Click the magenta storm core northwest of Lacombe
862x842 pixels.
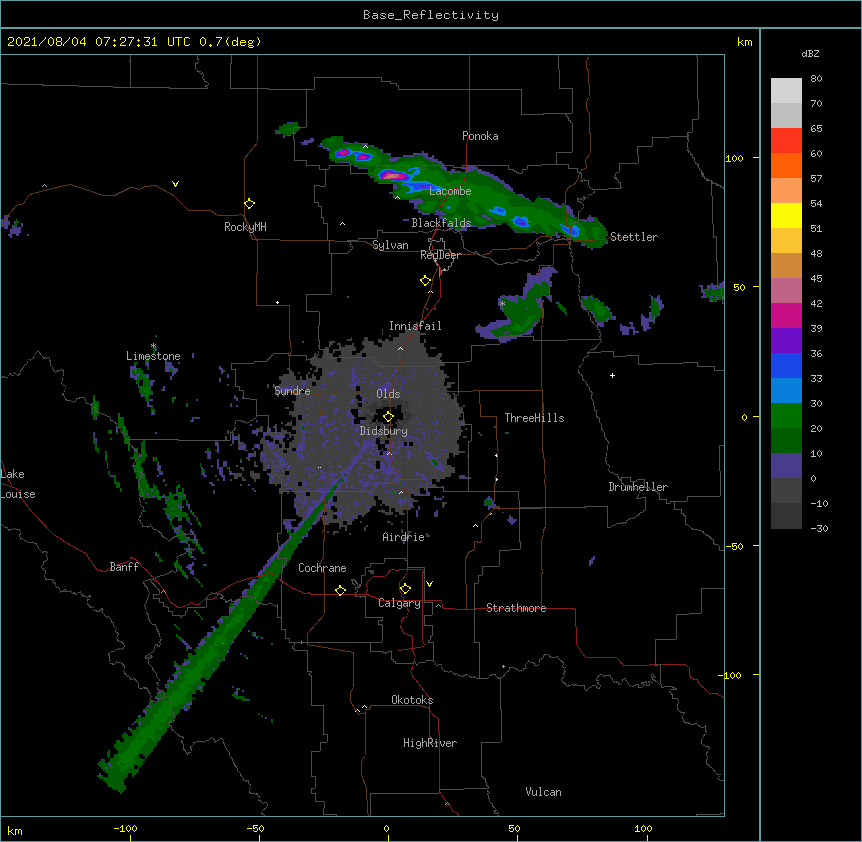point(393,175)
